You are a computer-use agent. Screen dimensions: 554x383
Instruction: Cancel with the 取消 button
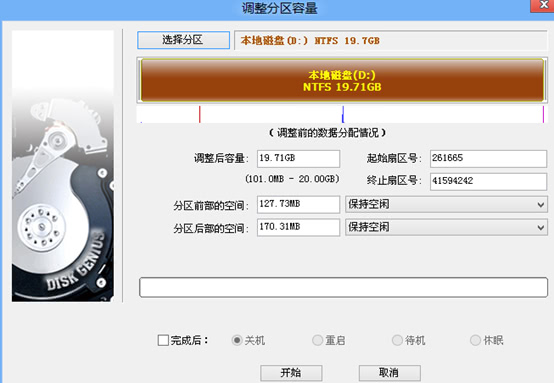[390, 373]
